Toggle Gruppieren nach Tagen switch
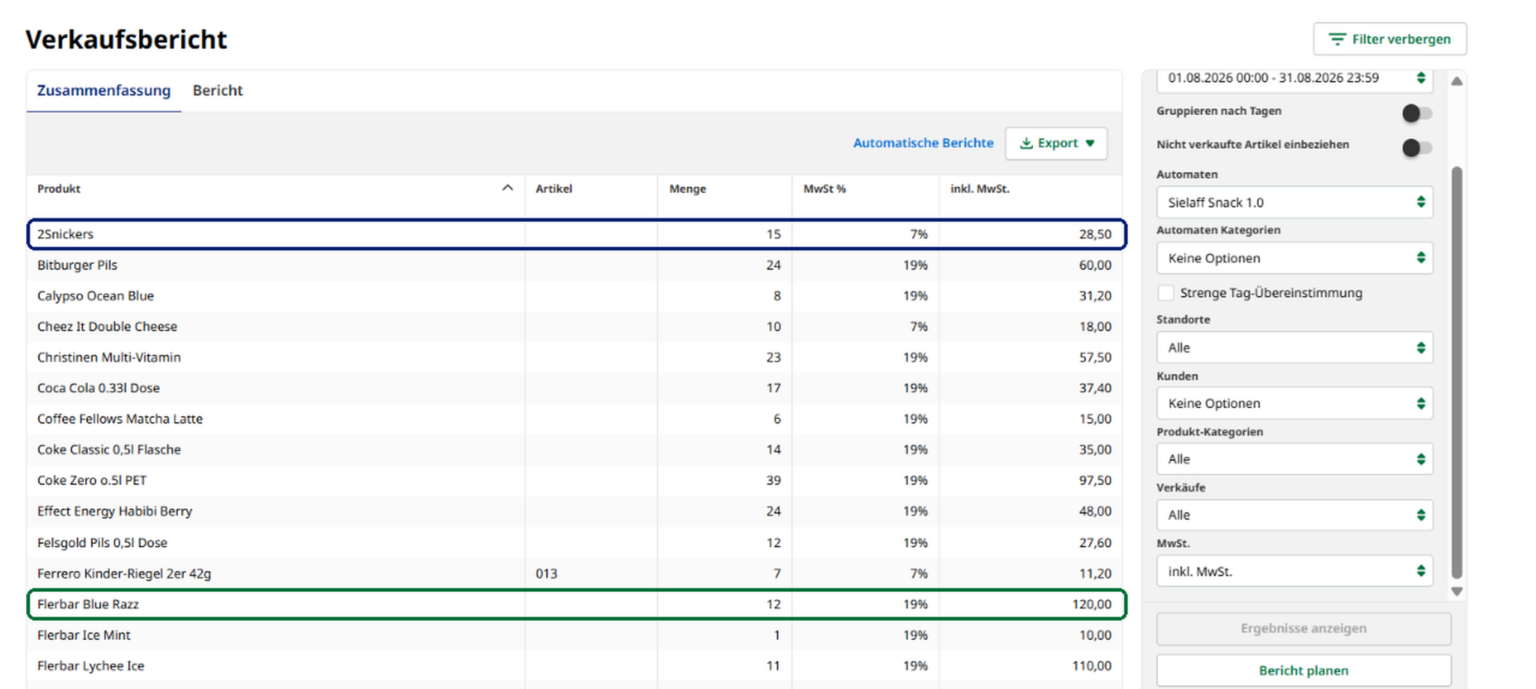Screen dimensions: 1536x689 point(1416,112)
